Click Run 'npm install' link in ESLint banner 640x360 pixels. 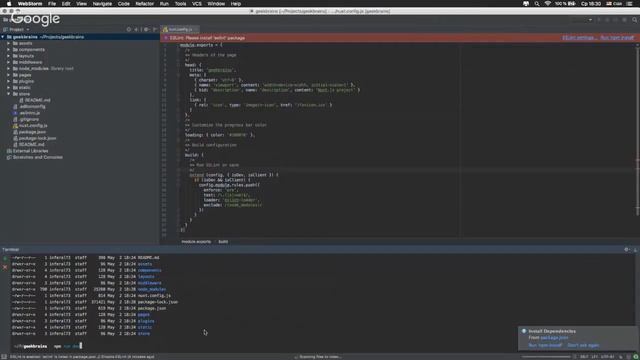pos(617,38)
